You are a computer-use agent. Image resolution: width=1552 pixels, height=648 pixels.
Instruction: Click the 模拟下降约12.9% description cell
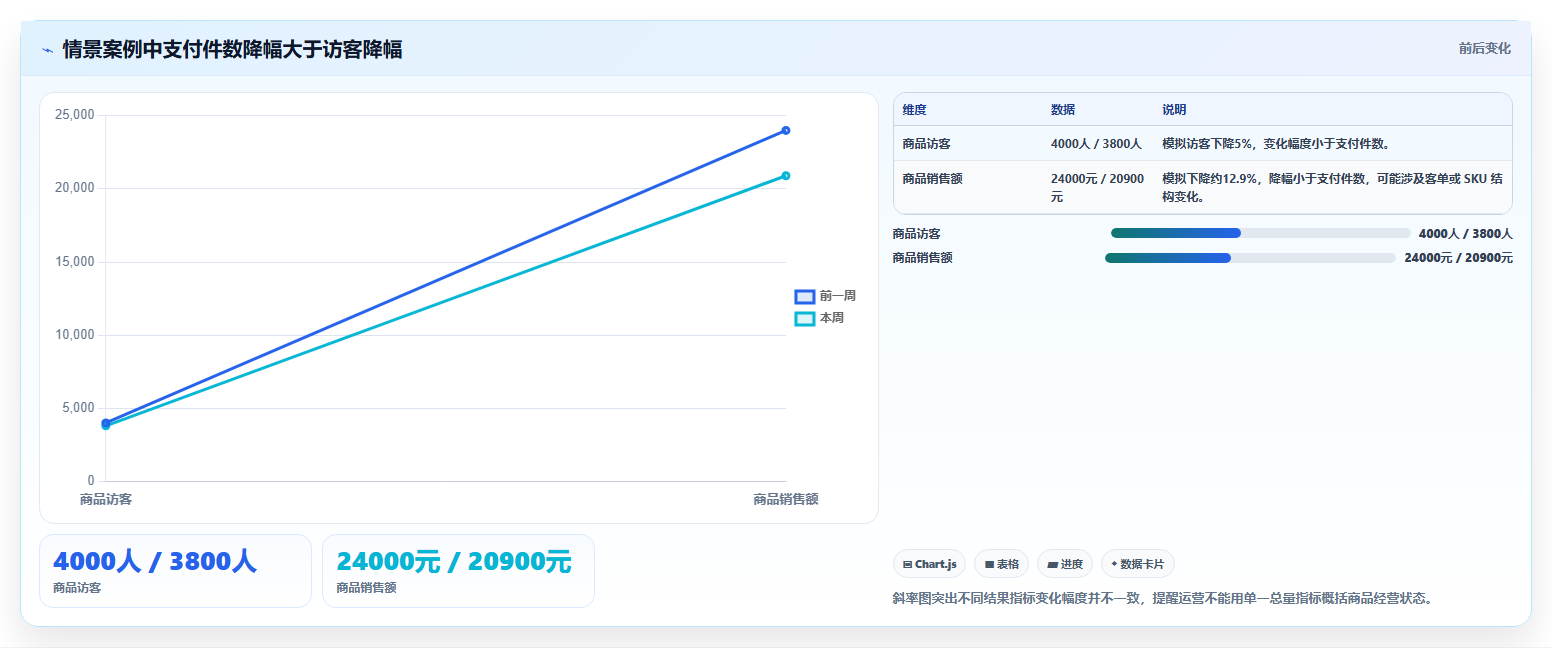coord(1332,188)
